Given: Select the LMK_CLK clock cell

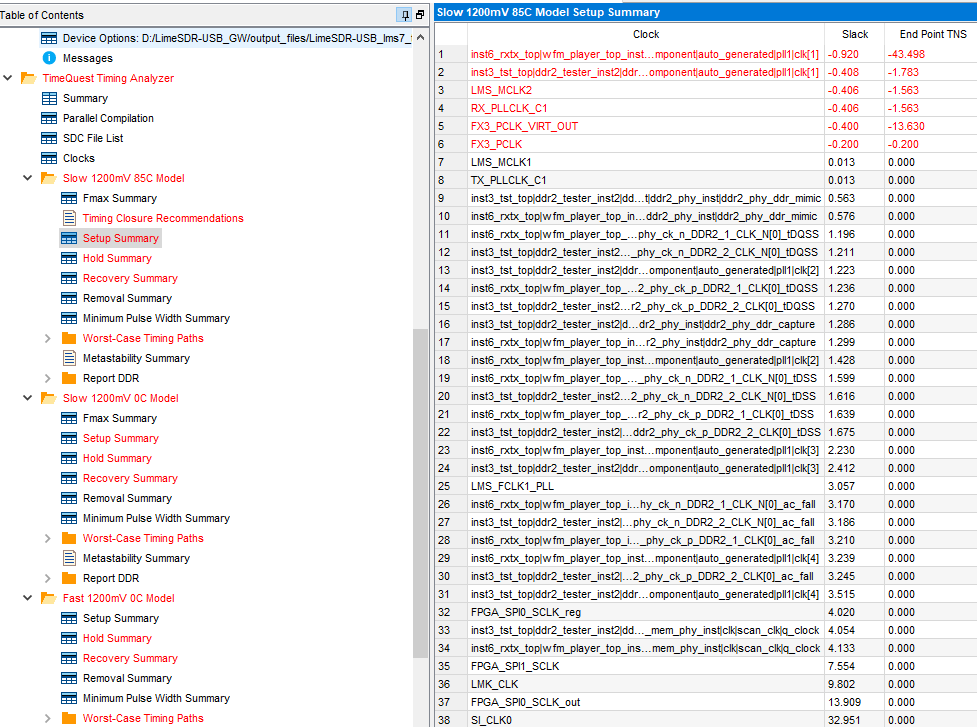Looking at the screenshot, I should pos(646,684).
